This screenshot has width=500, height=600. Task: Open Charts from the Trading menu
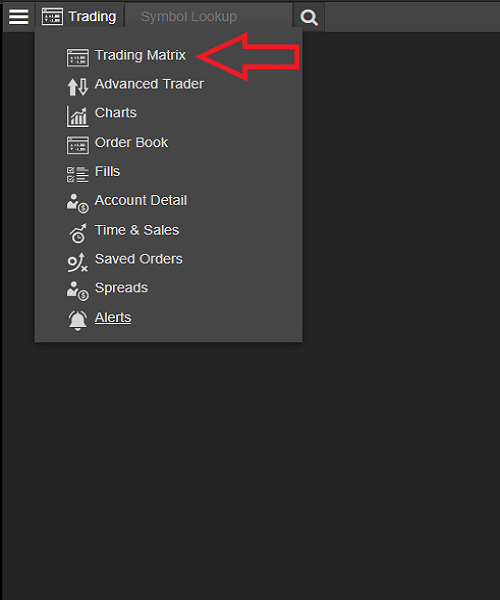coord(116,113)
